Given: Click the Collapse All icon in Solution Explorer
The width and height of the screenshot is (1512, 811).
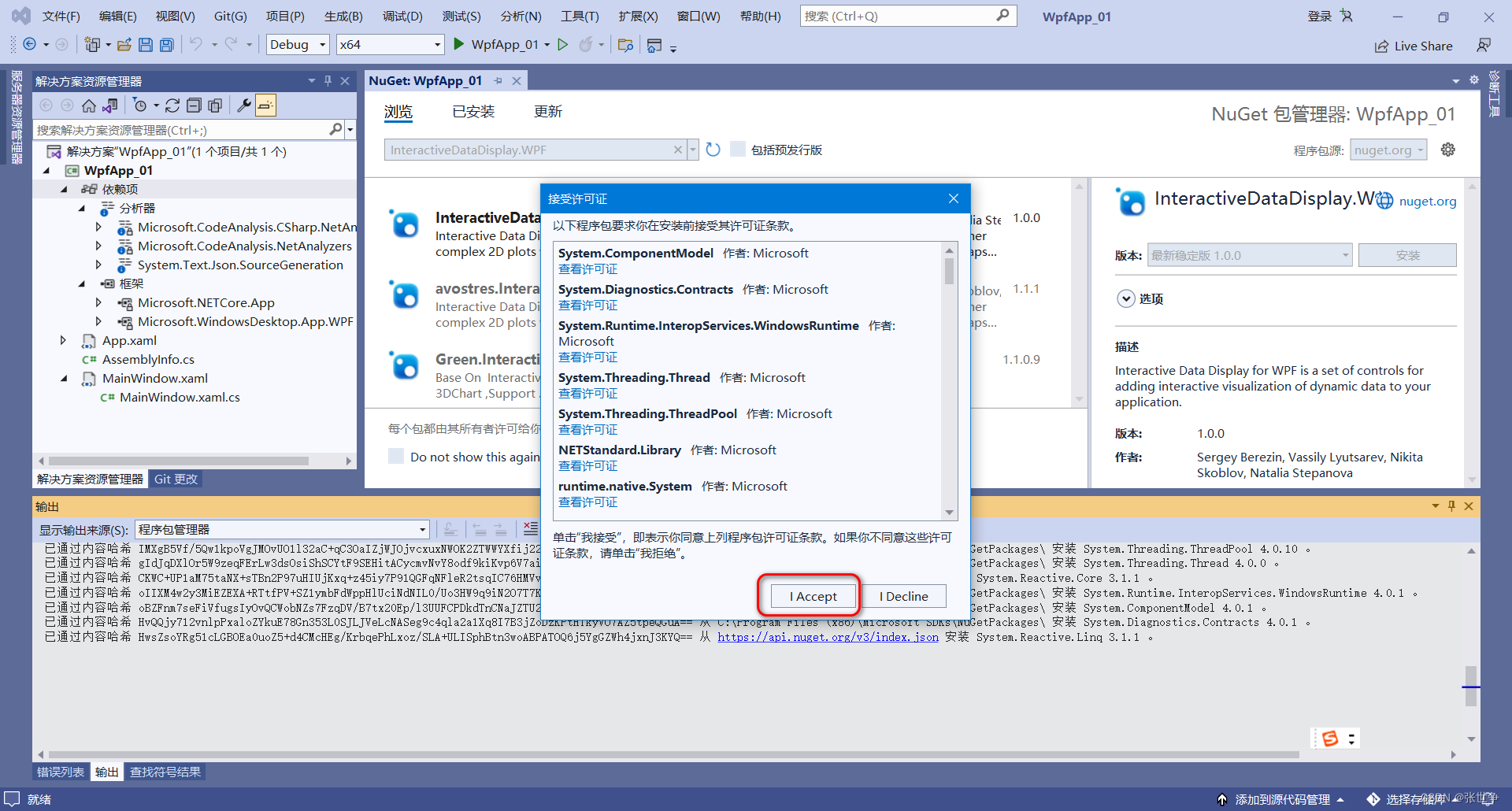Looking at the screenshot, I should (x=194, y=105).
